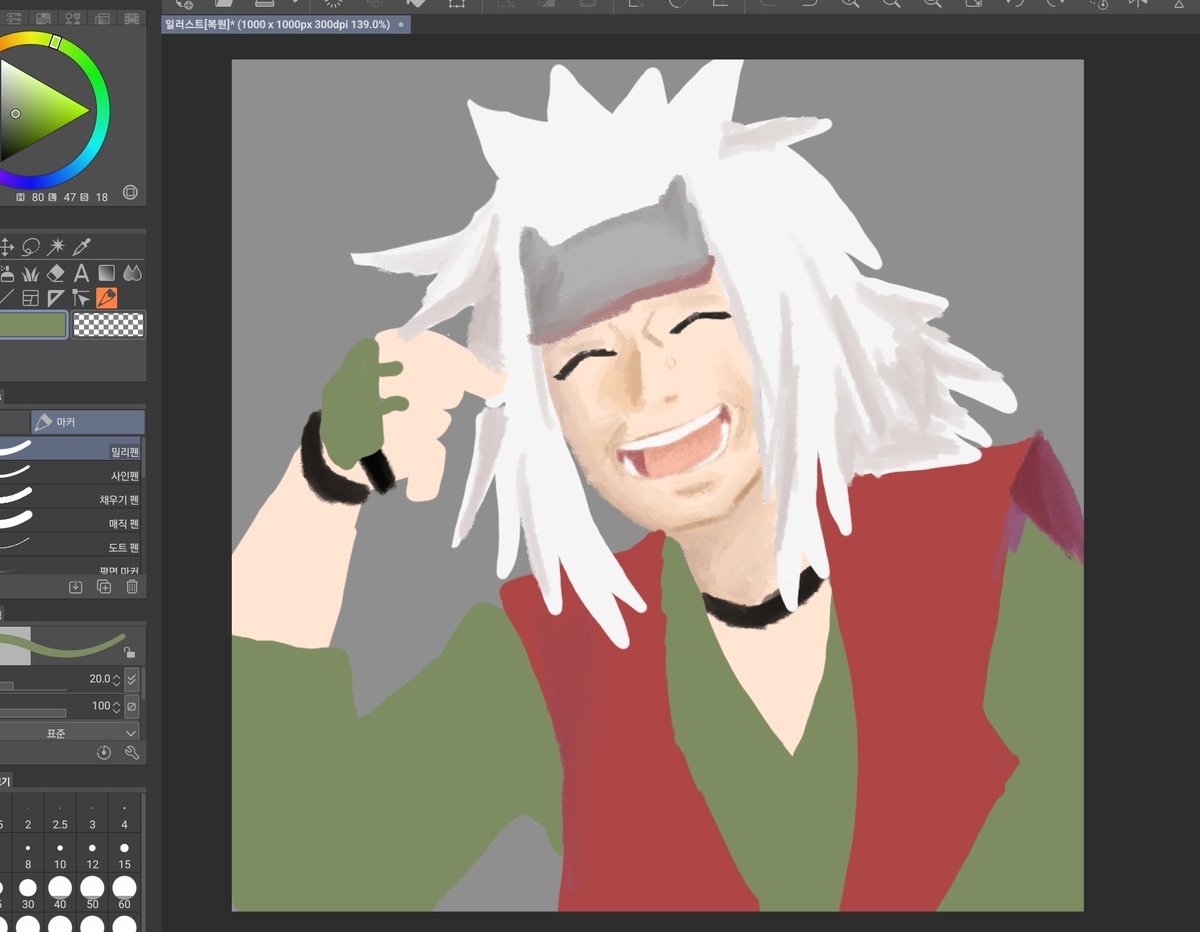Pick brush size preset 50
1200x932 pixels.
coord(92,893)
